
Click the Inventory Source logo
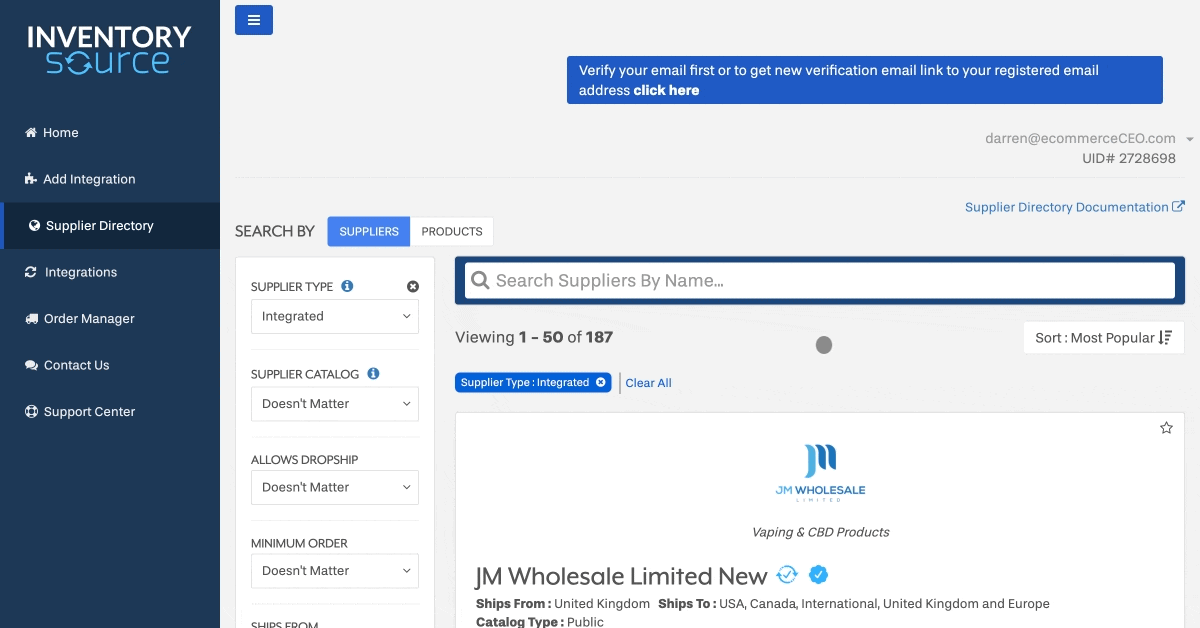[109, 49]
